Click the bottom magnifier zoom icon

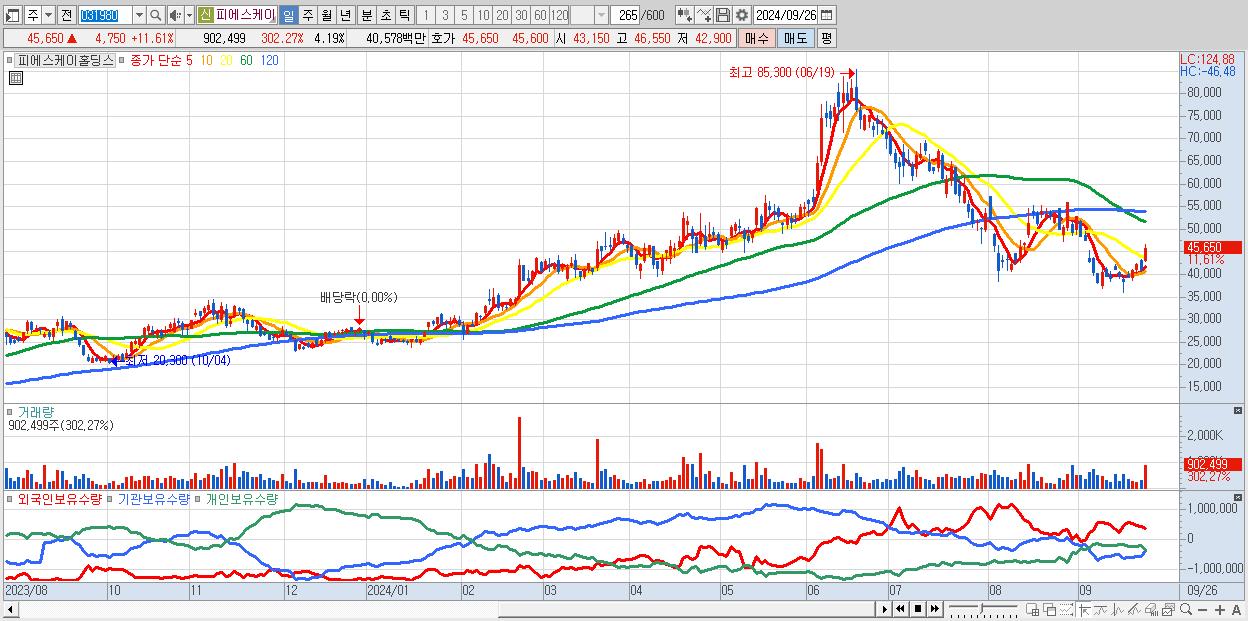pos(1186,609)
